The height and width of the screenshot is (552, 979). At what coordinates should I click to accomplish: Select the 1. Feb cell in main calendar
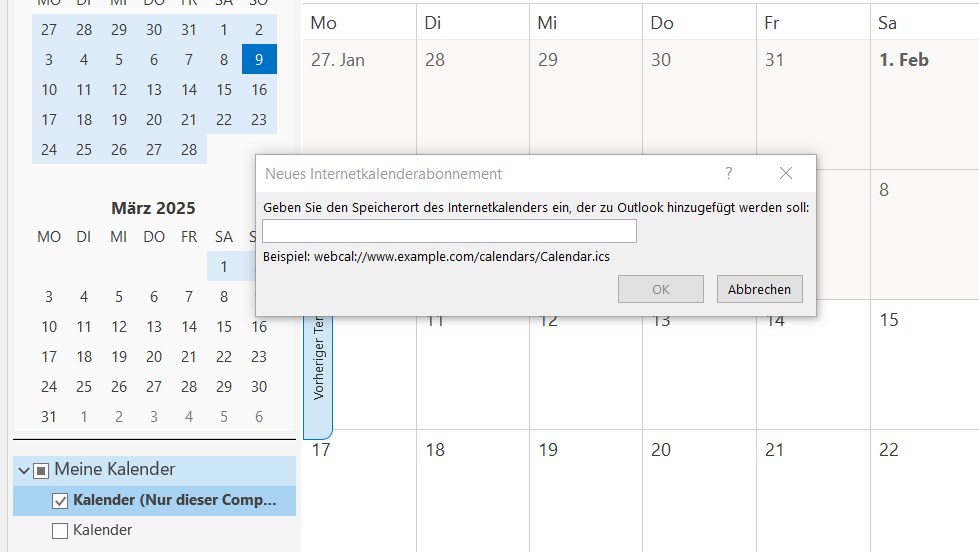(925, 105)
